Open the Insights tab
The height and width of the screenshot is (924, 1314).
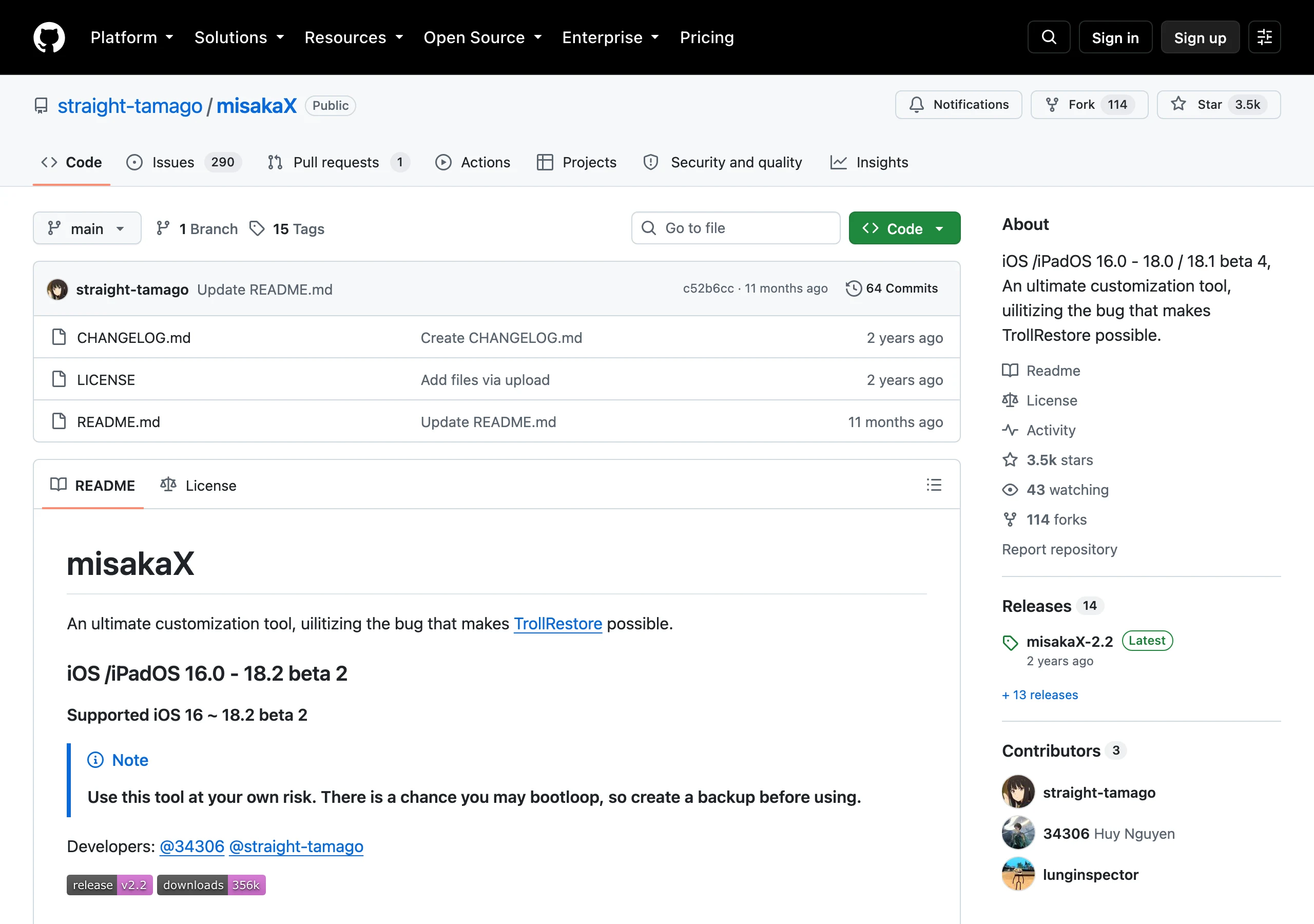pyautogui.click(x=869, y=162)
